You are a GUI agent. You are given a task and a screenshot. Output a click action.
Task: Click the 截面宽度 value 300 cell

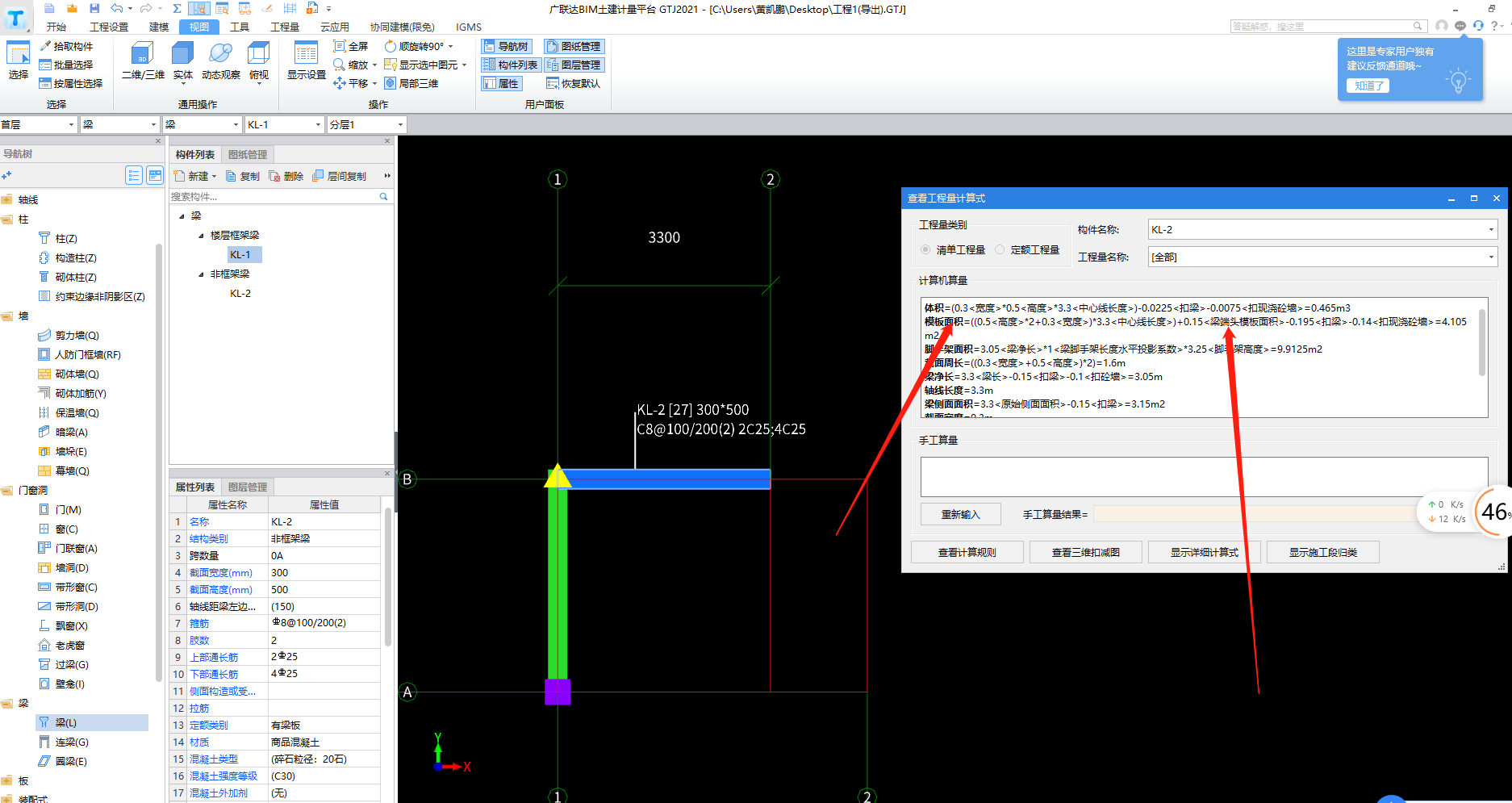(324, 573)
